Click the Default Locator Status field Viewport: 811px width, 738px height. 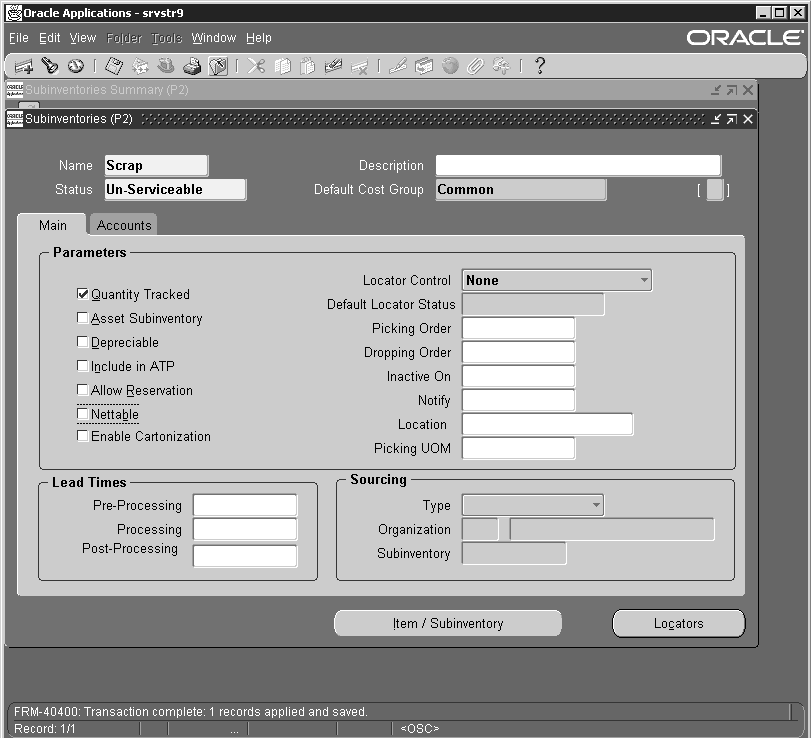pyautogui.click(x=533, y=304)
